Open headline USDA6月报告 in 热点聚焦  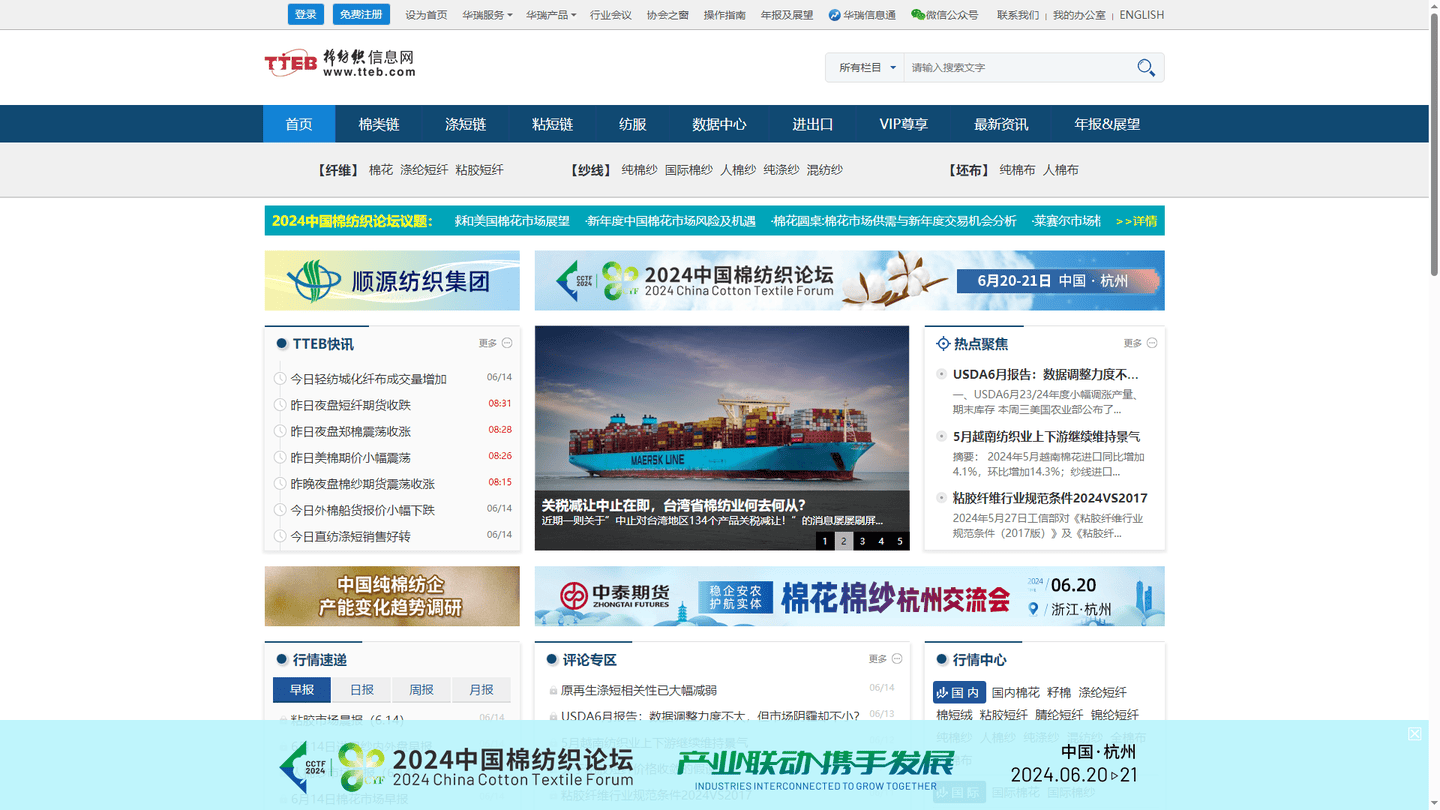pyautogui.click(x=1046, y=374)
